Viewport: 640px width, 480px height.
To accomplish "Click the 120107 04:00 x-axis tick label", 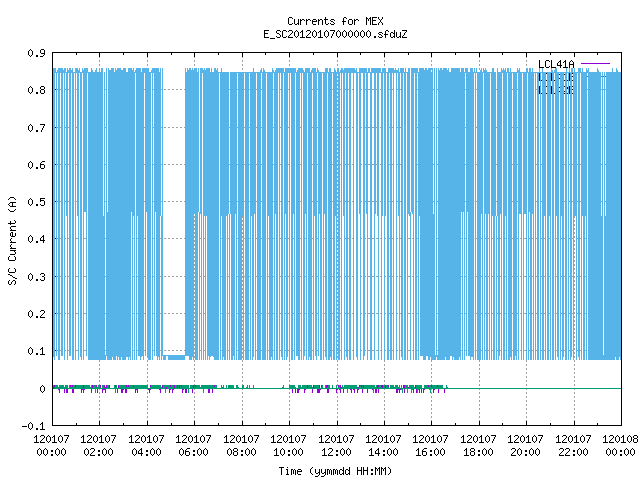I will click(x=146, y=446).
